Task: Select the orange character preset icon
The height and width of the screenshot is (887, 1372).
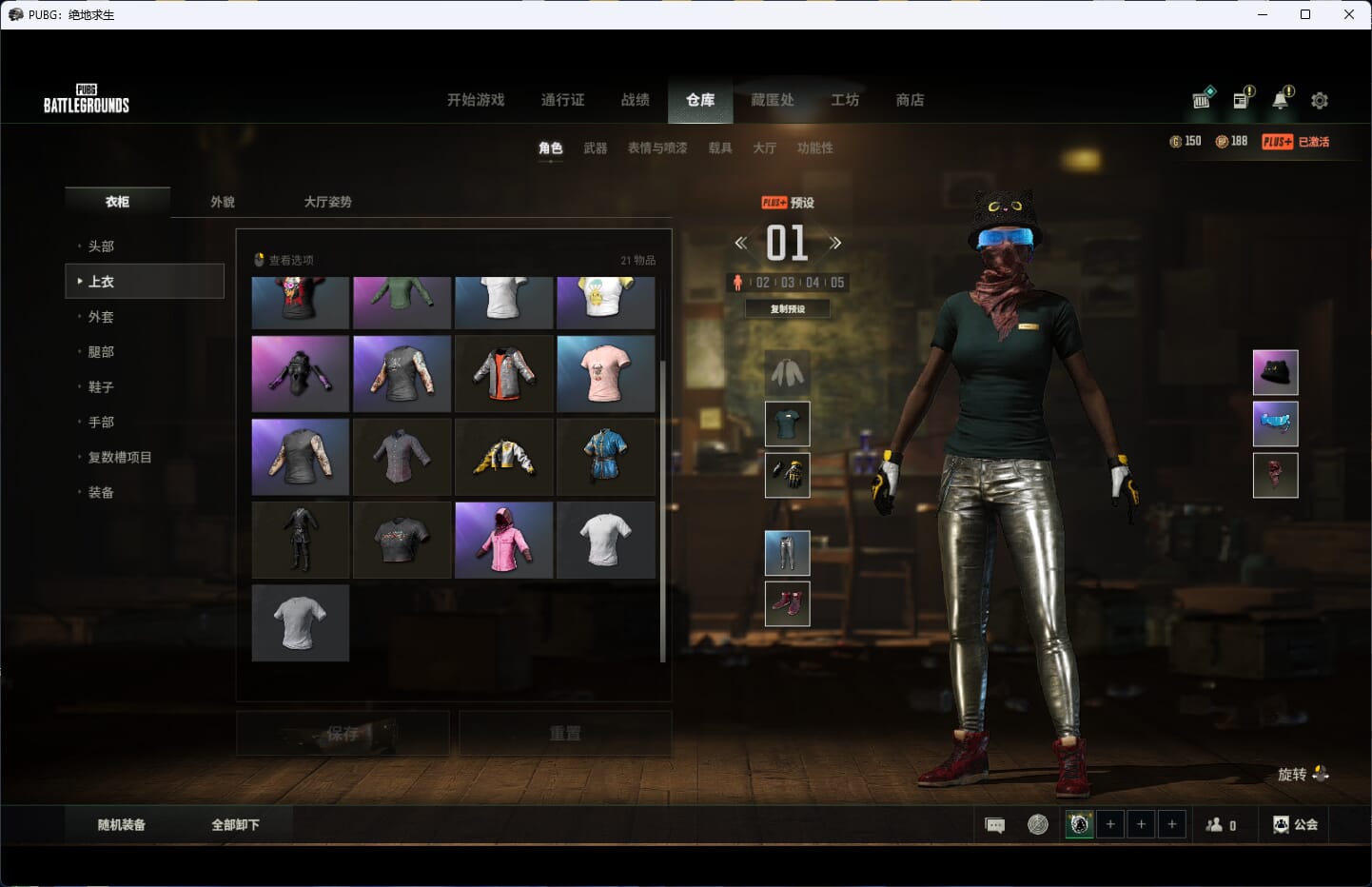Action: point(737,283)
